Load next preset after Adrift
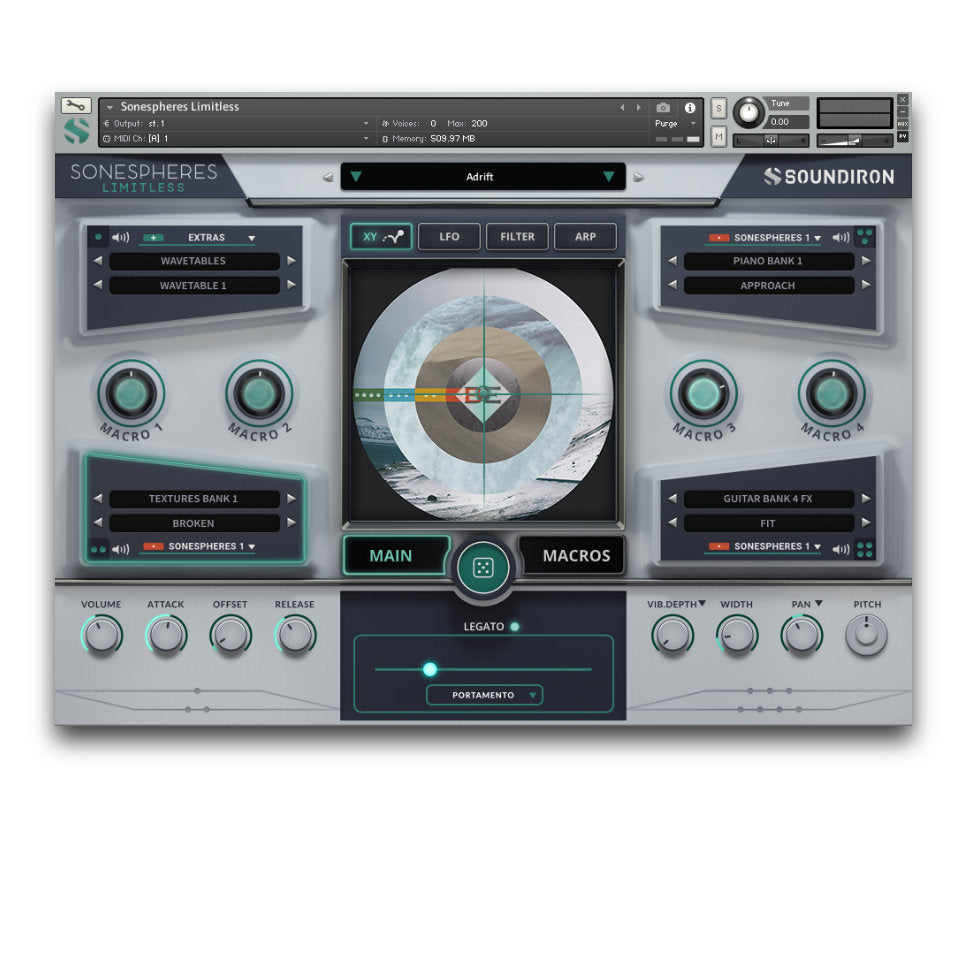This screenshot has width=970, height=970. coord(638,178)
